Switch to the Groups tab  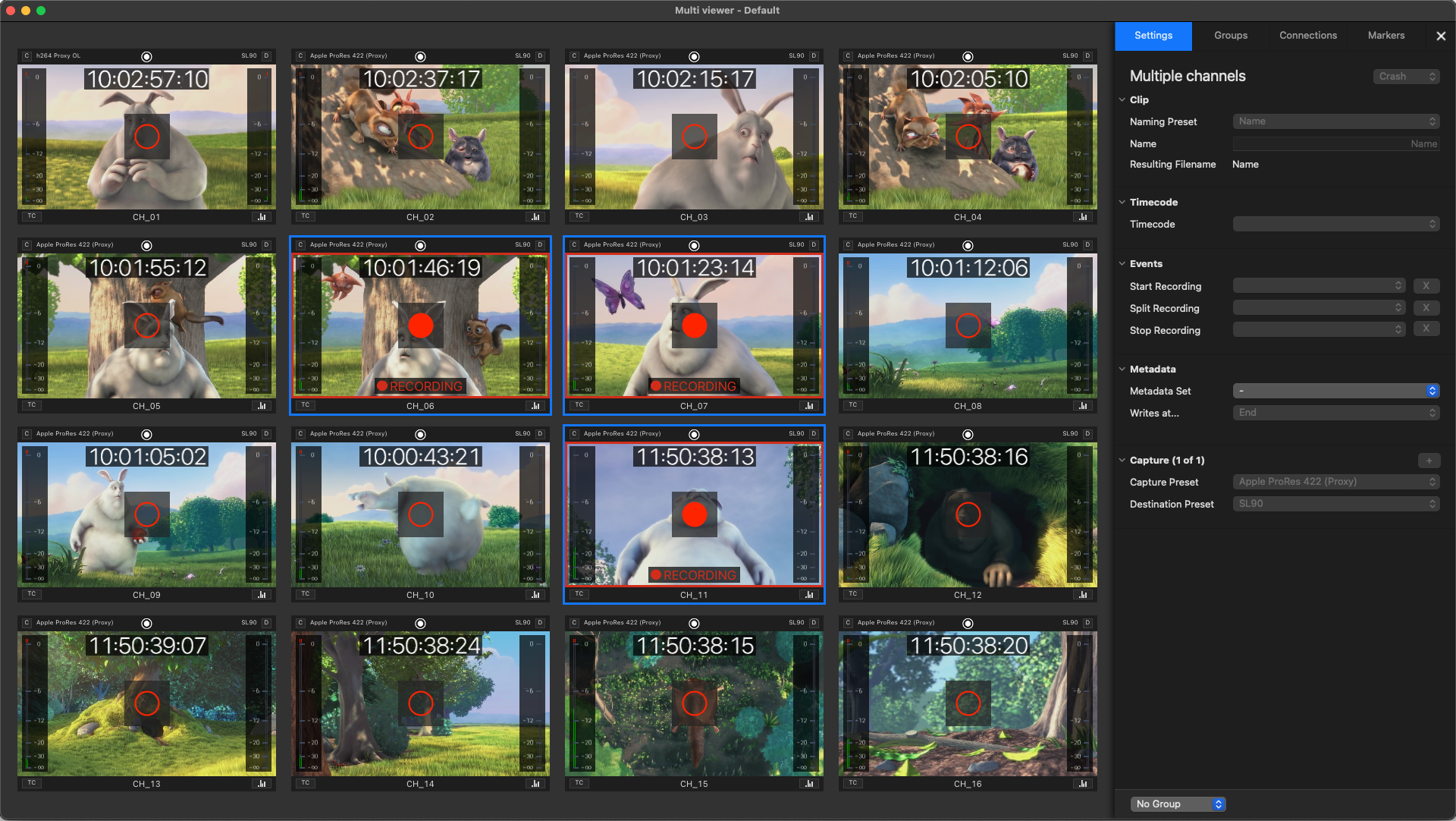(x=1231, y=36)
